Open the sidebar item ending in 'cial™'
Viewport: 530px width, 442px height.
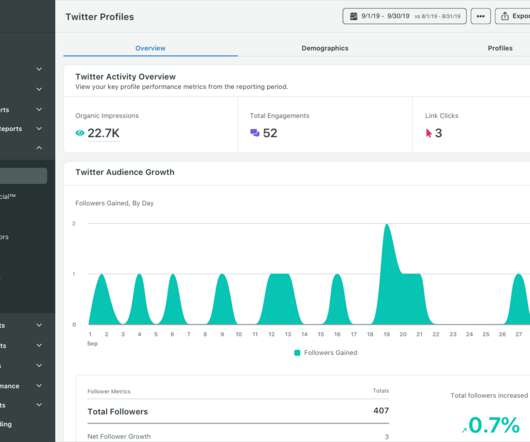pyautogui.click(x=8, y=196)
